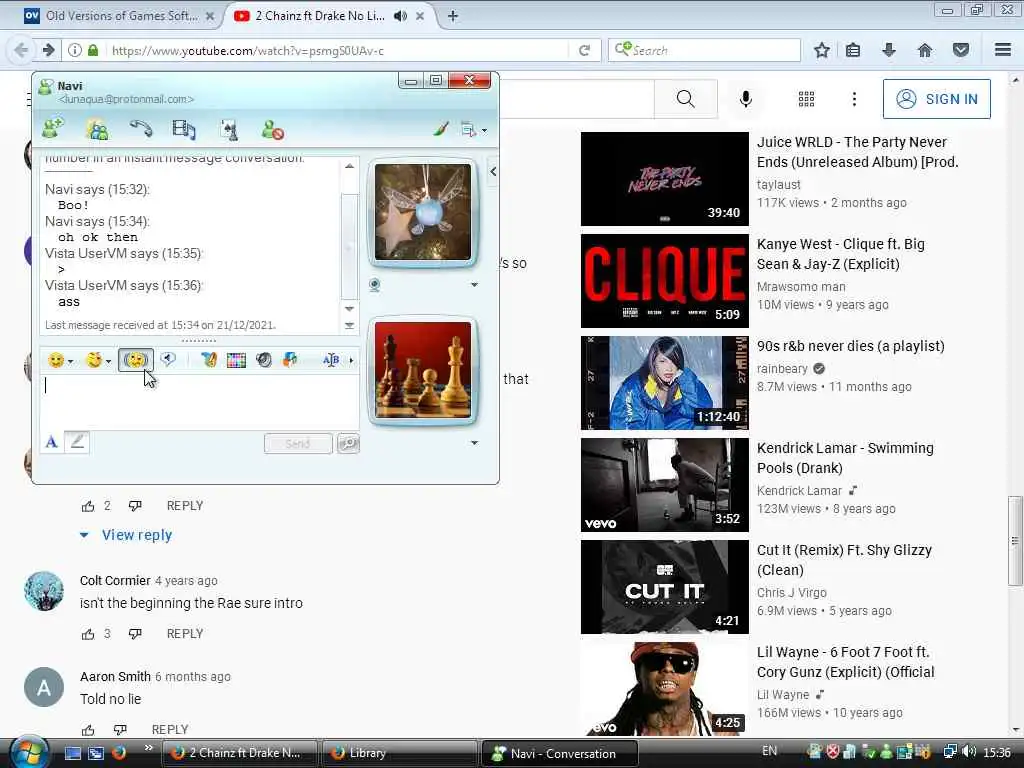
Task: Open YouTube settings three-dot menu
Action: pos(854,99)
